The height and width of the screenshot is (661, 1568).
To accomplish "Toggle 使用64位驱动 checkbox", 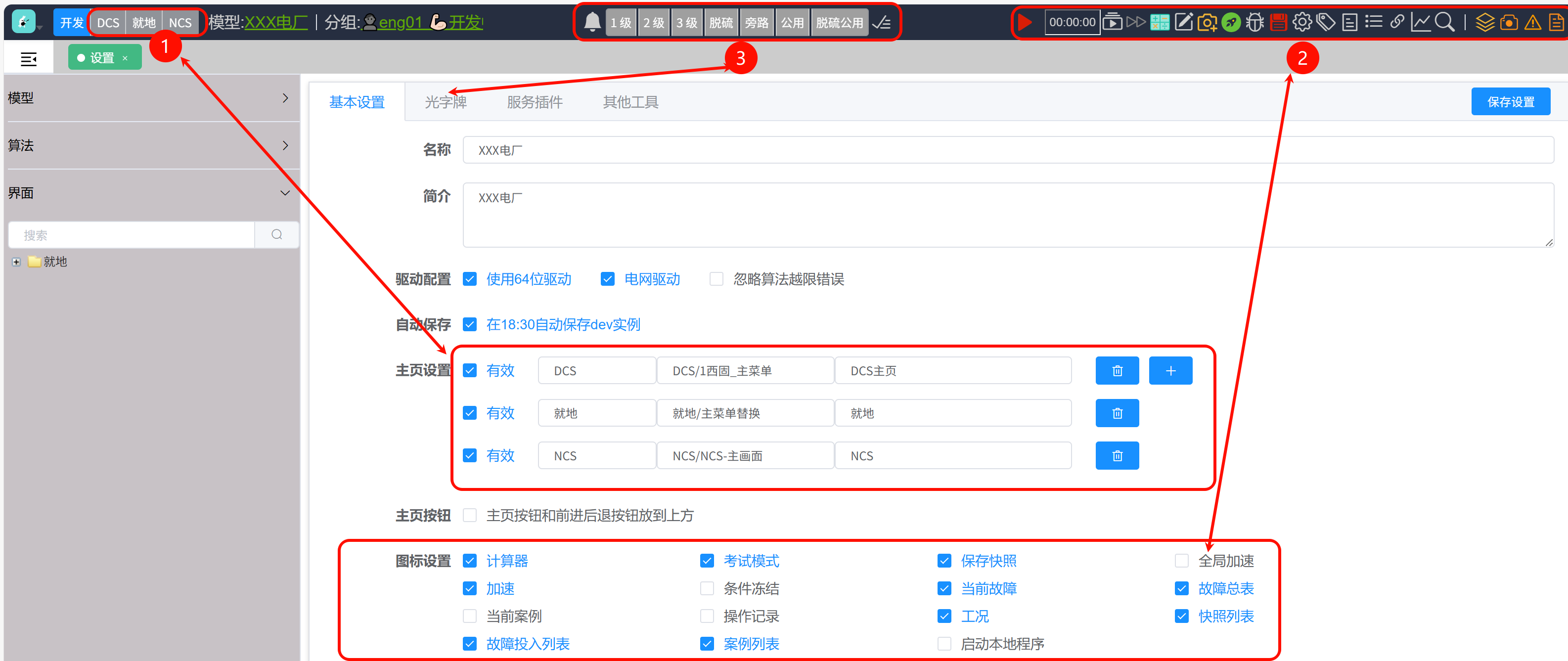I will coord(470,279).
